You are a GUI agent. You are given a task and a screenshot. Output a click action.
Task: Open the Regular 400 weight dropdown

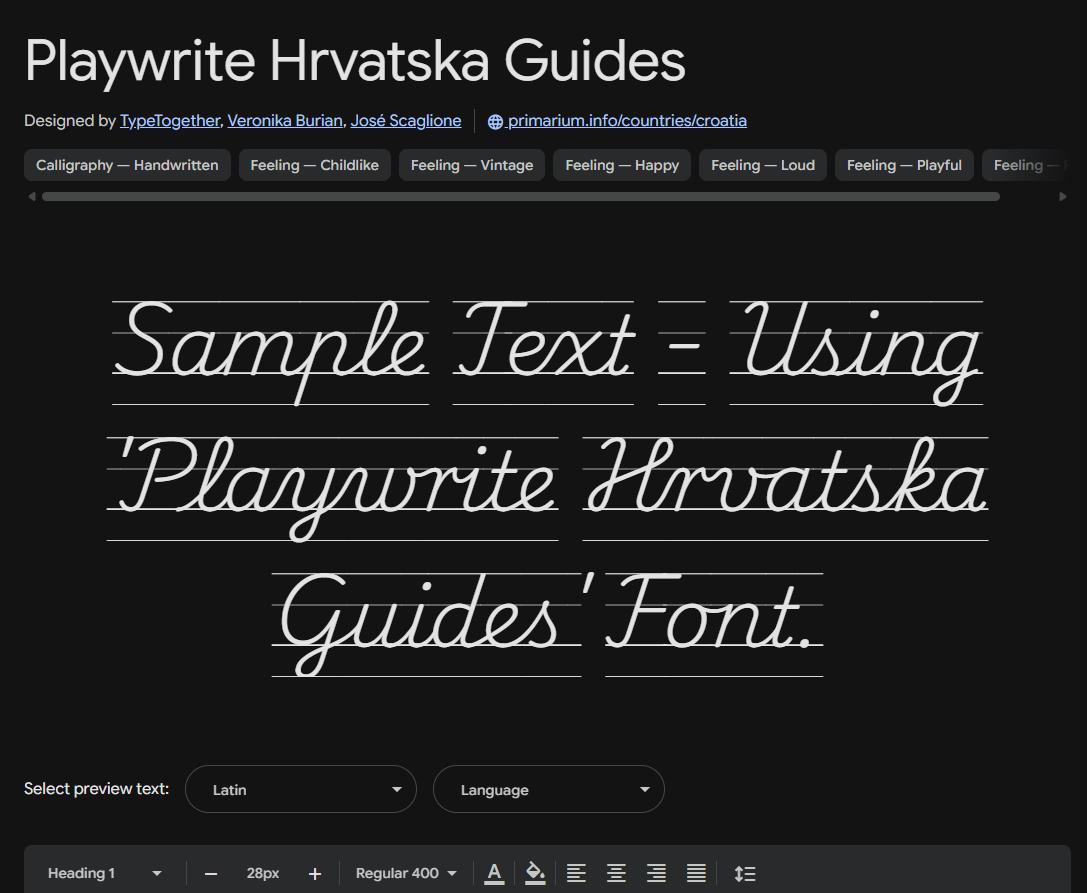click(406, 873)
